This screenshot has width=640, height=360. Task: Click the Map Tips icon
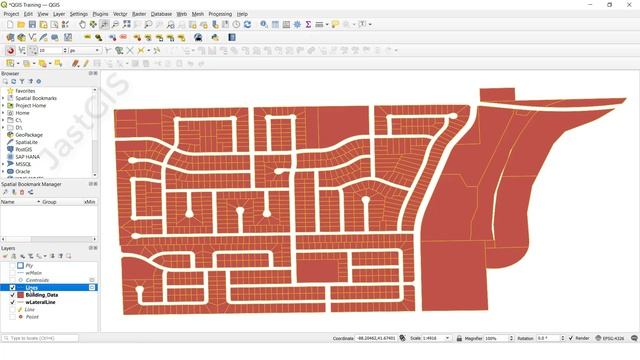point(335,24)
